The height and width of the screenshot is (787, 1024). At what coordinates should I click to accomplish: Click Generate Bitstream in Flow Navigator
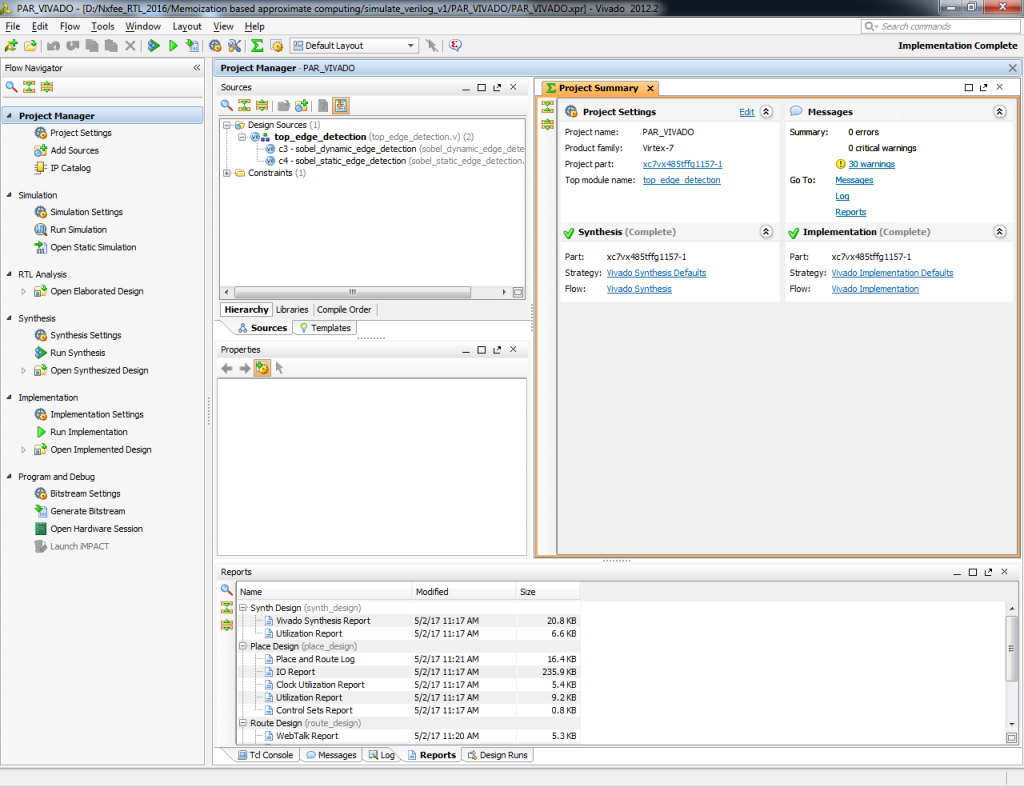click(x=88, y=511)
